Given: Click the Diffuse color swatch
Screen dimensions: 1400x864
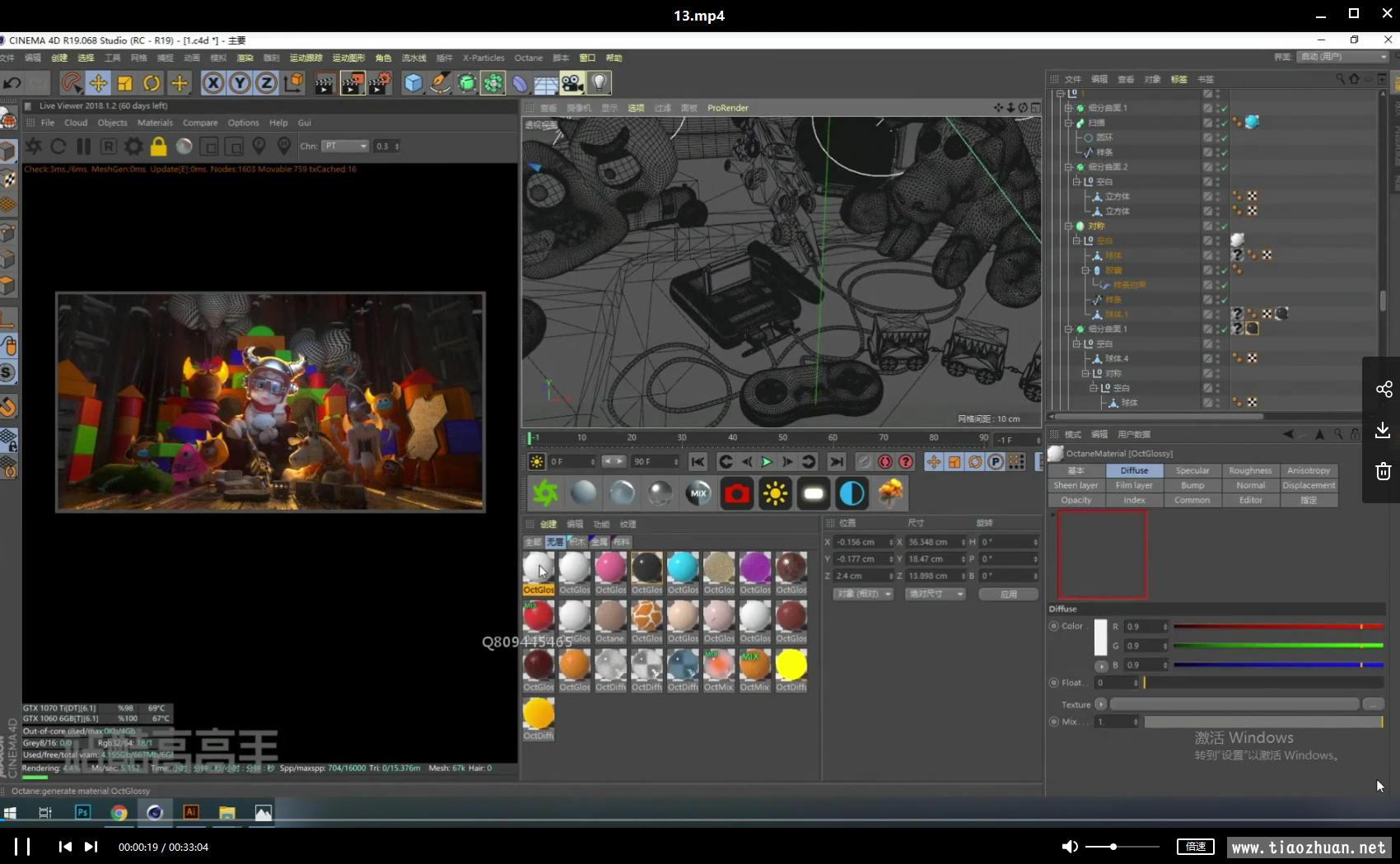Looking at the screenshot, I should 1100,637.
